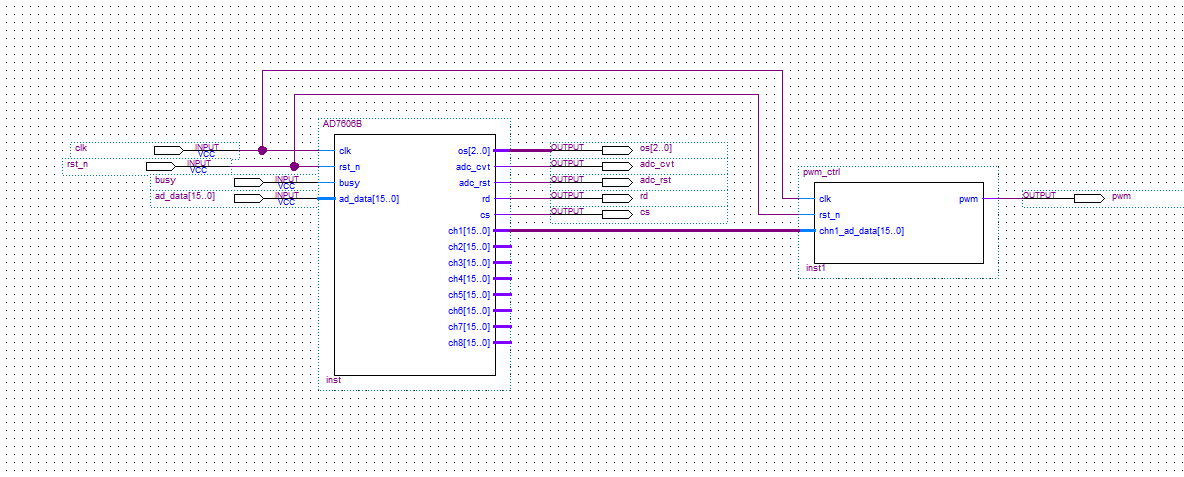Select the cs output pin symbol

pyautogui.click(x=617, y=214)
